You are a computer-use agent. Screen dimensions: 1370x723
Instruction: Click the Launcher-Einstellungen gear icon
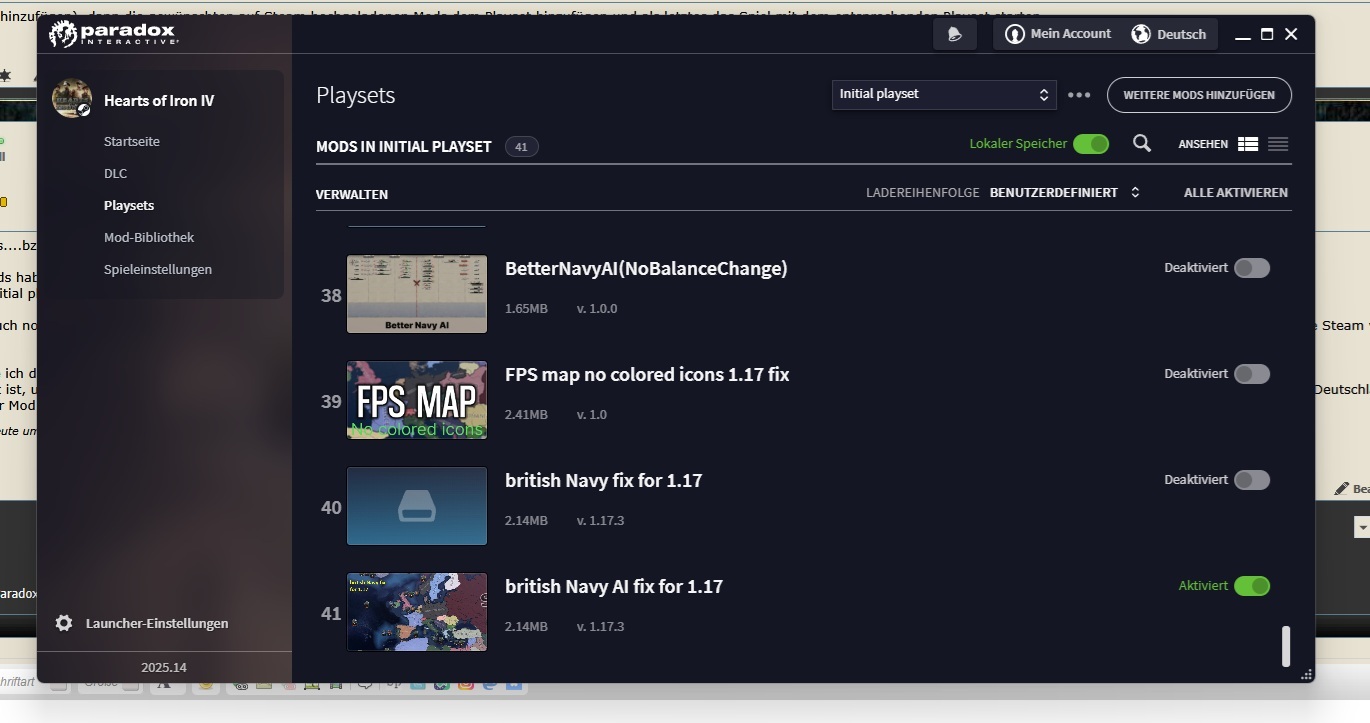[64, 623]
